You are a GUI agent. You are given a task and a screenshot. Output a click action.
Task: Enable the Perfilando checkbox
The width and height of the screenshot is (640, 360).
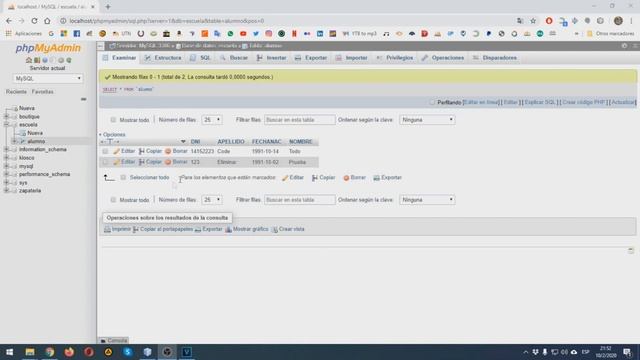tap(432, 102)
